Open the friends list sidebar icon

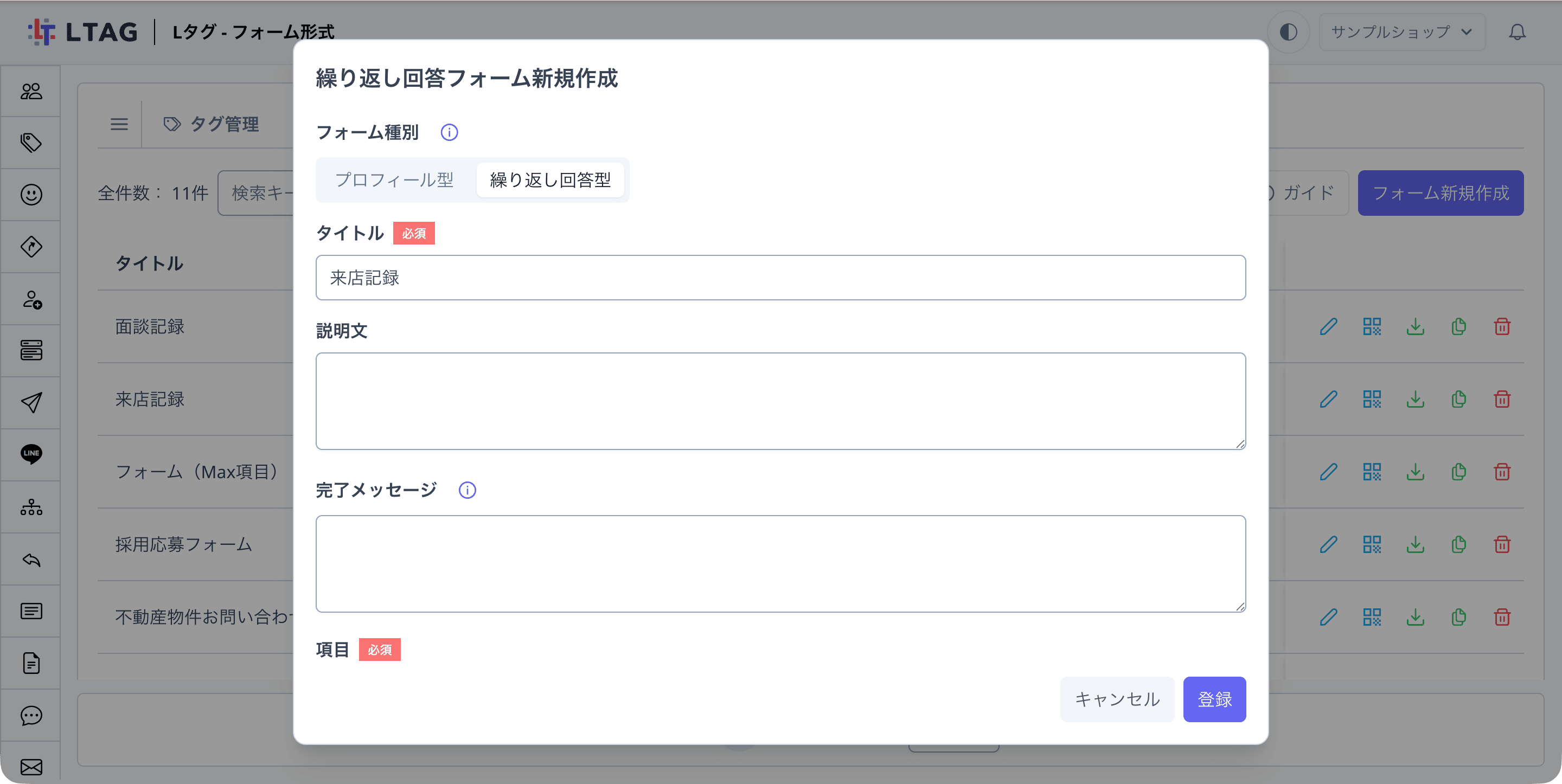tap(31, 91)
